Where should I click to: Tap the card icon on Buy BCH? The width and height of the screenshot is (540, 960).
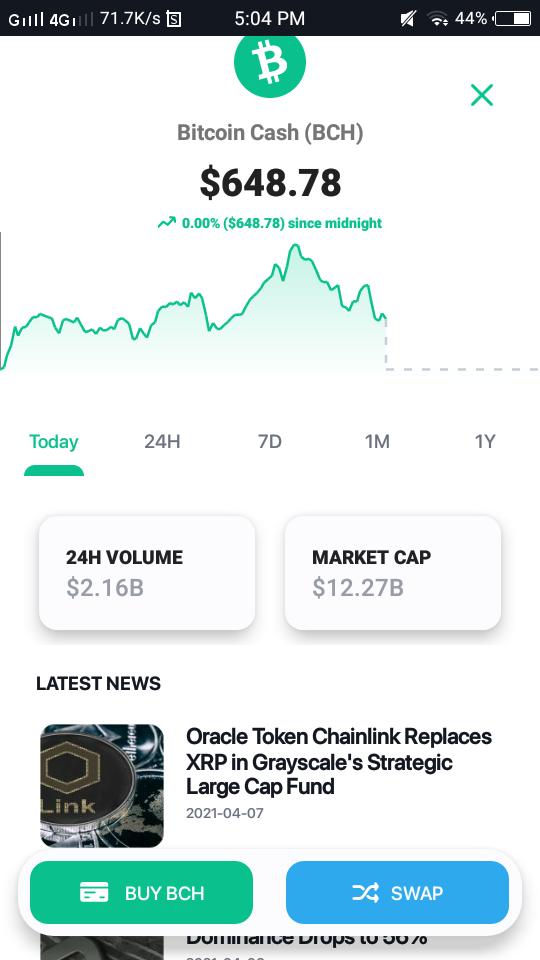pos(94,892)
